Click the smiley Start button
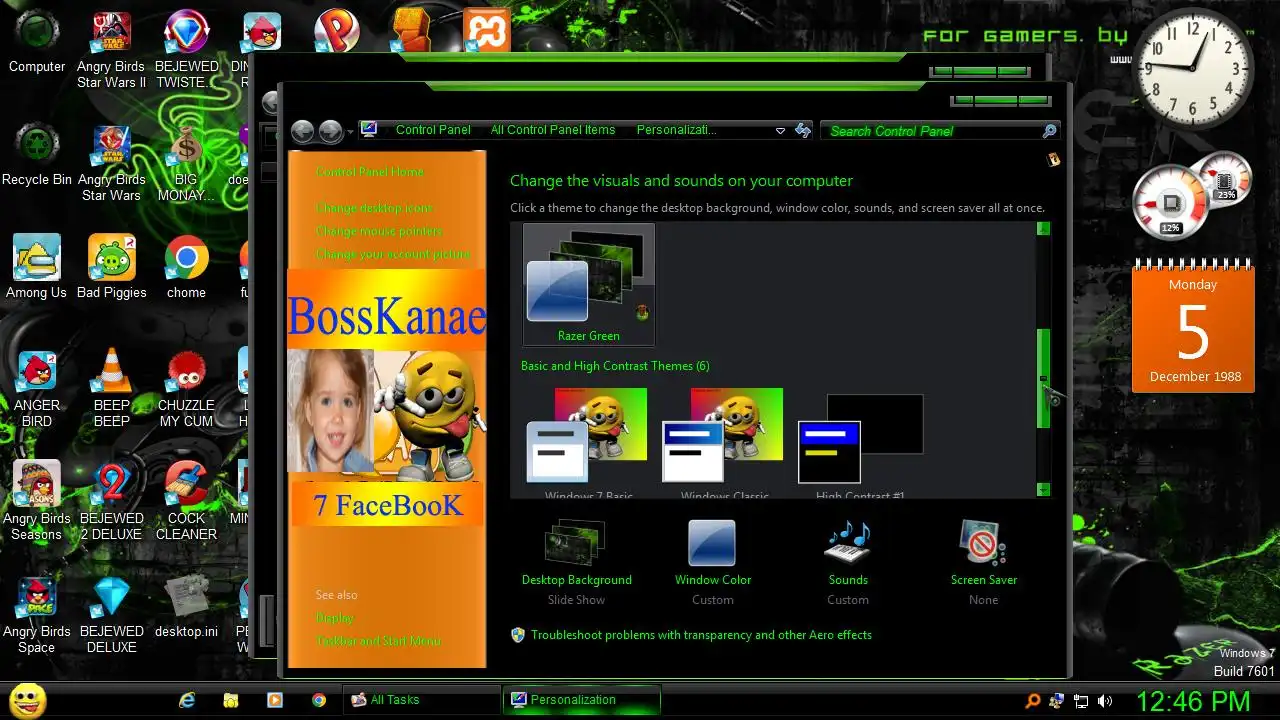This screenshot has height=720, width=1280. 27,700
